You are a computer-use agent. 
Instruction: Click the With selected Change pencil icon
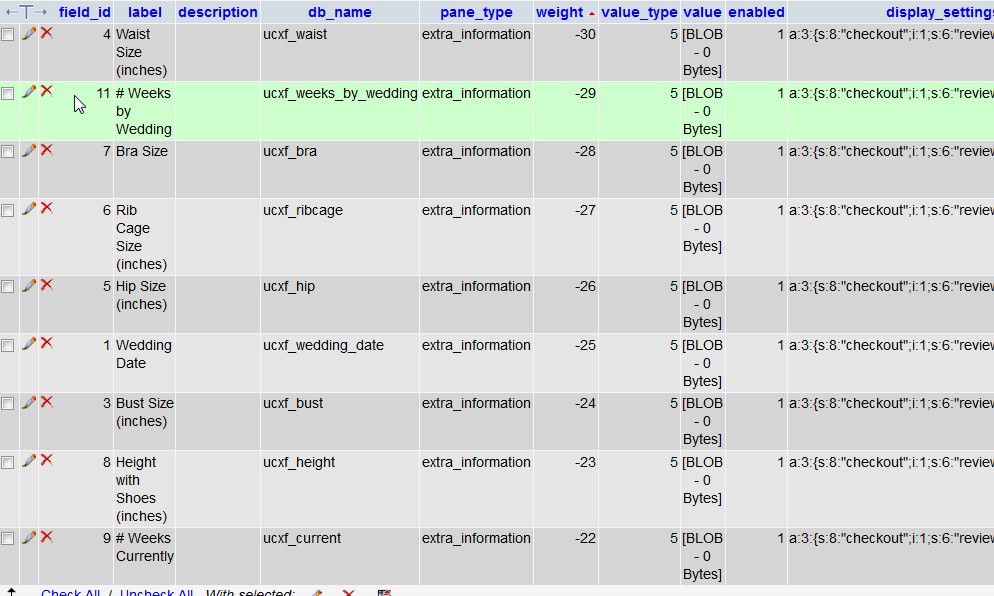316,592
